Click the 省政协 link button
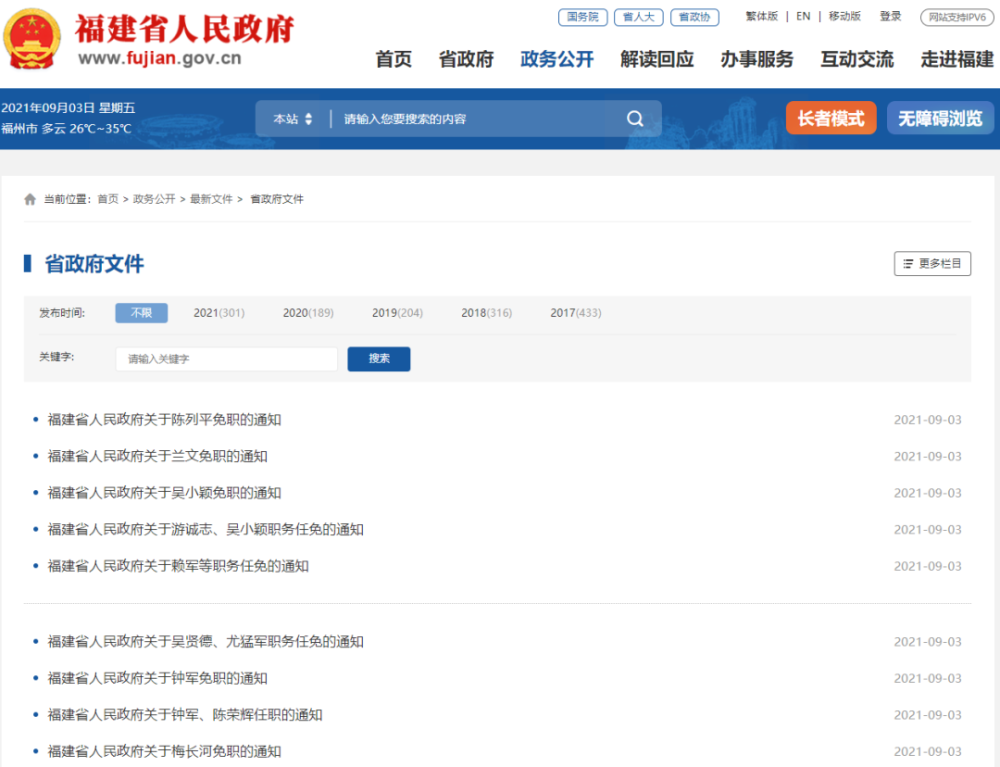1000x767 pixels. pos(695,17)
